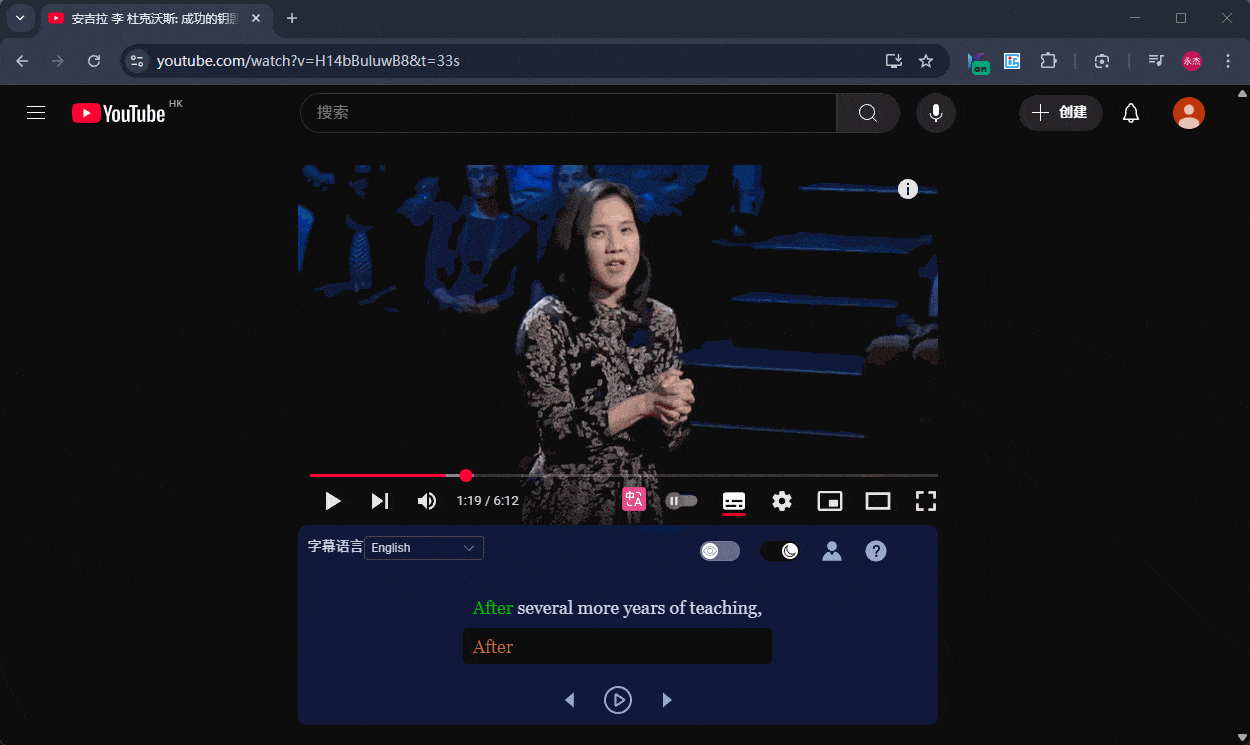This screenshot has width=1250, height=745.
Task: Click the YouTube settings gear icon
Action: tap(782, 501)
